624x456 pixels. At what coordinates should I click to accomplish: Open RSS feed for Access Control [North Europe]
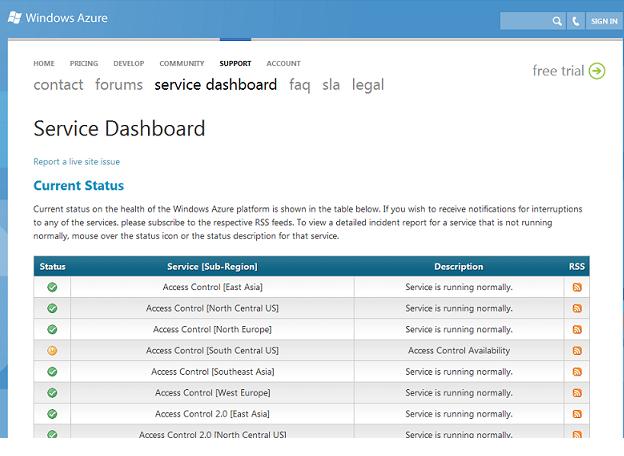coord(577,329)
